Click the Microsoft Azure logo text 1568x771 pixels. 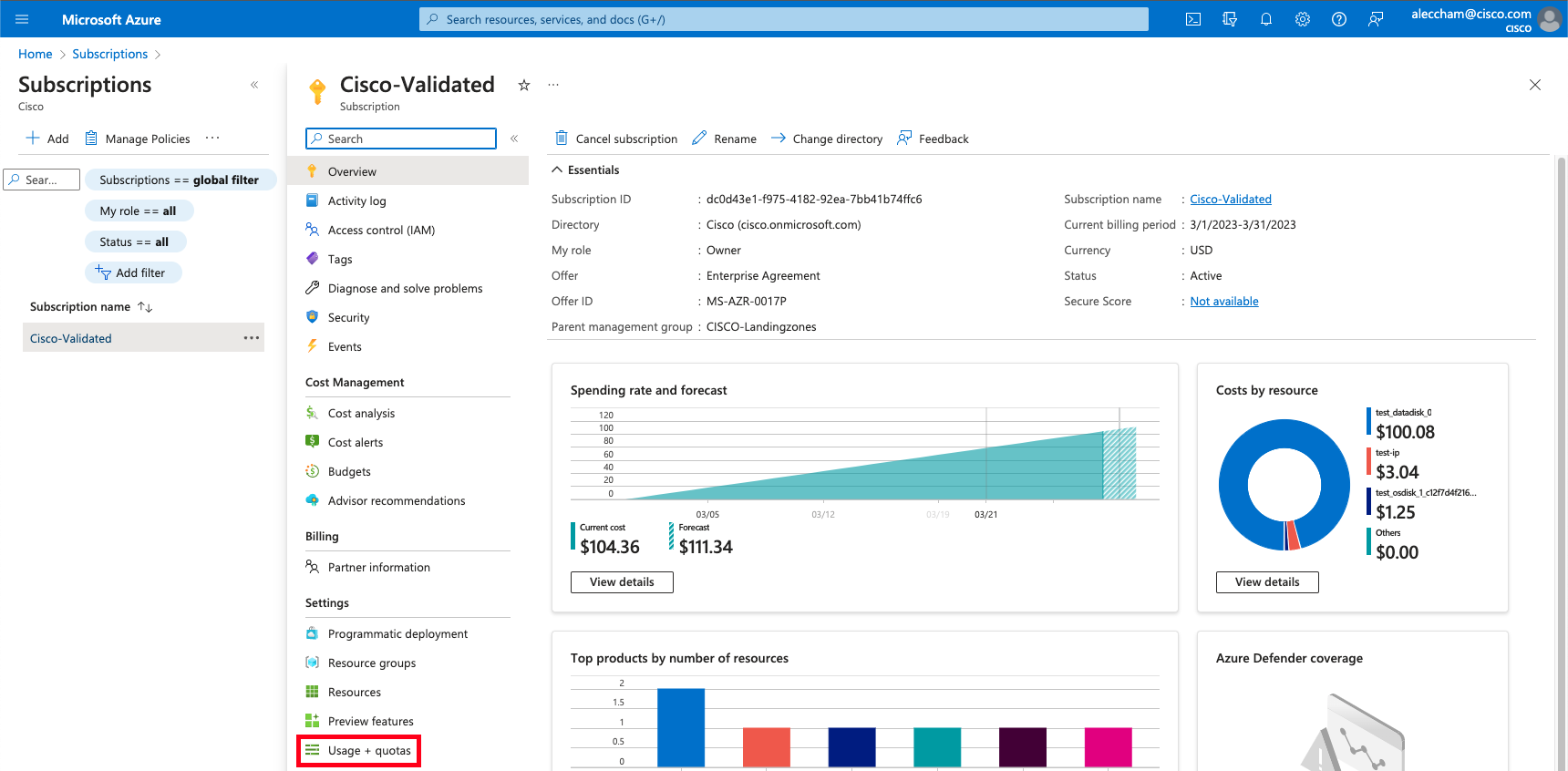point(111,19)
